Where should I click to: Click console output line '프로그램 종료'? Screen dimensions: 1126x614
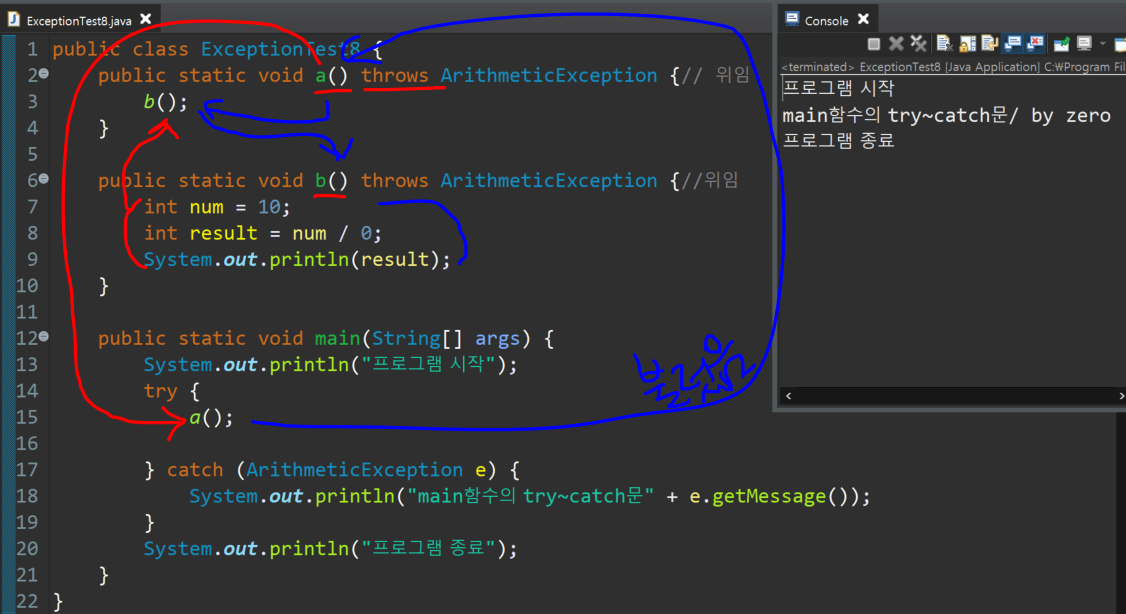click(x=838, y=141)
